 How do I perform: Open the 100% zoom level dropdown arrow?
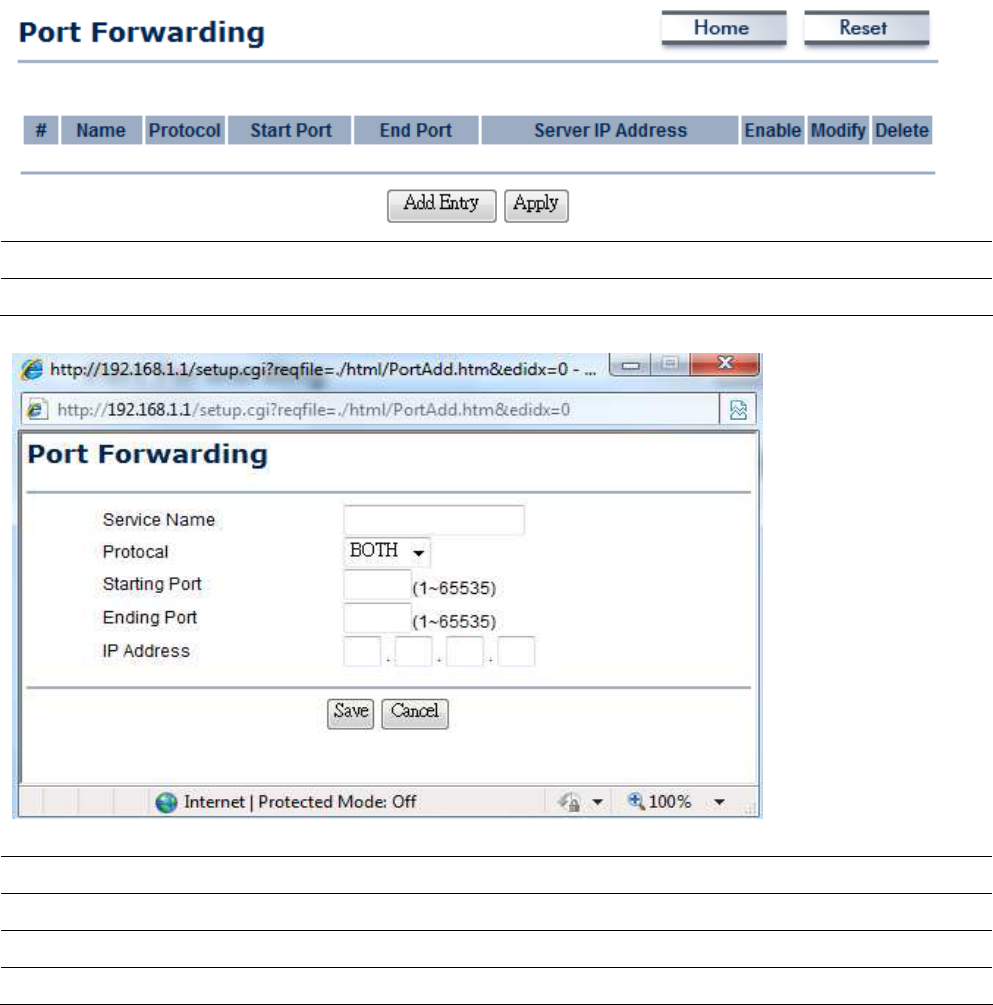click(719, 802)
